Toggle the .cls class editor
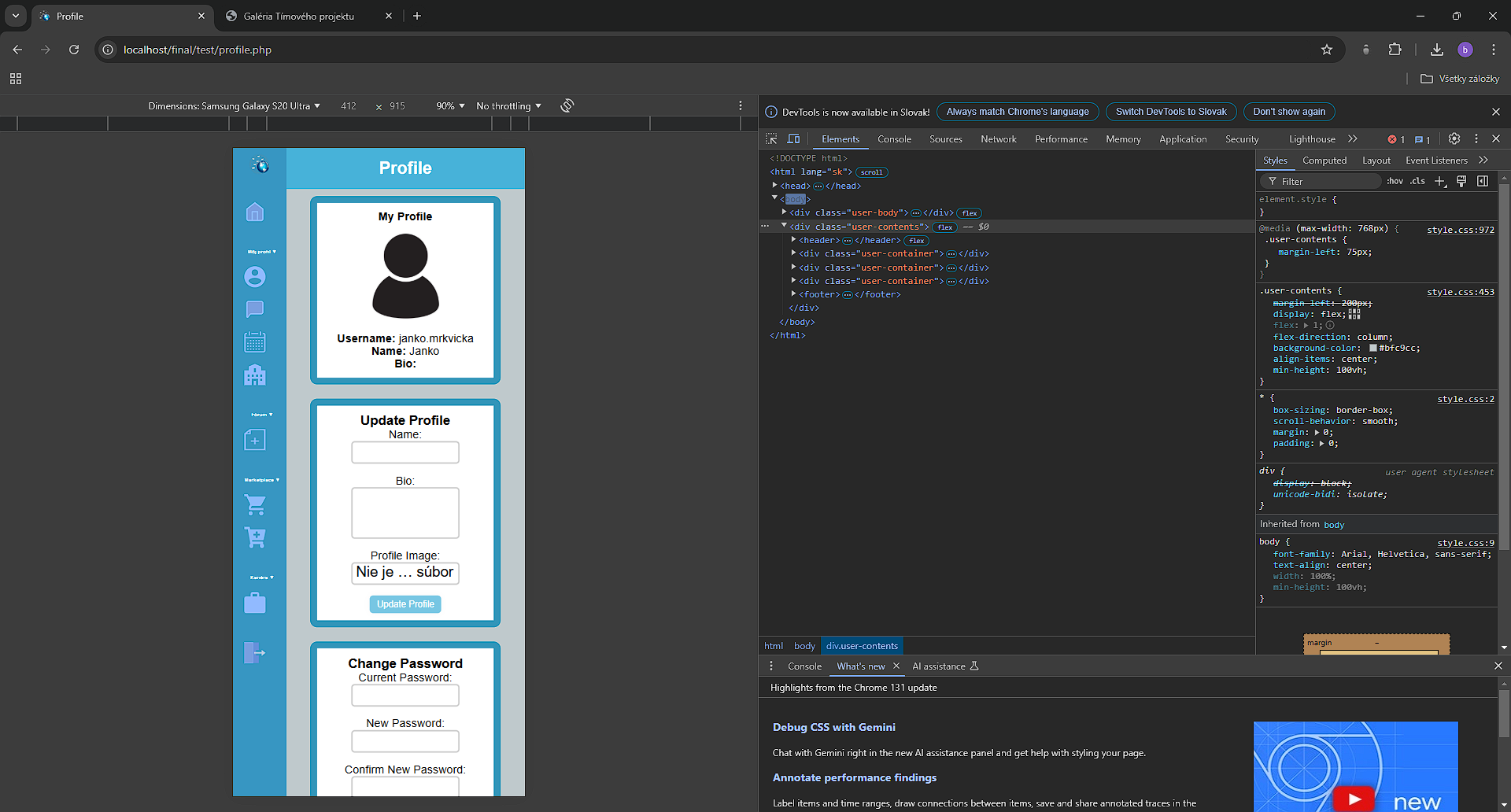 coord(1417,181)
